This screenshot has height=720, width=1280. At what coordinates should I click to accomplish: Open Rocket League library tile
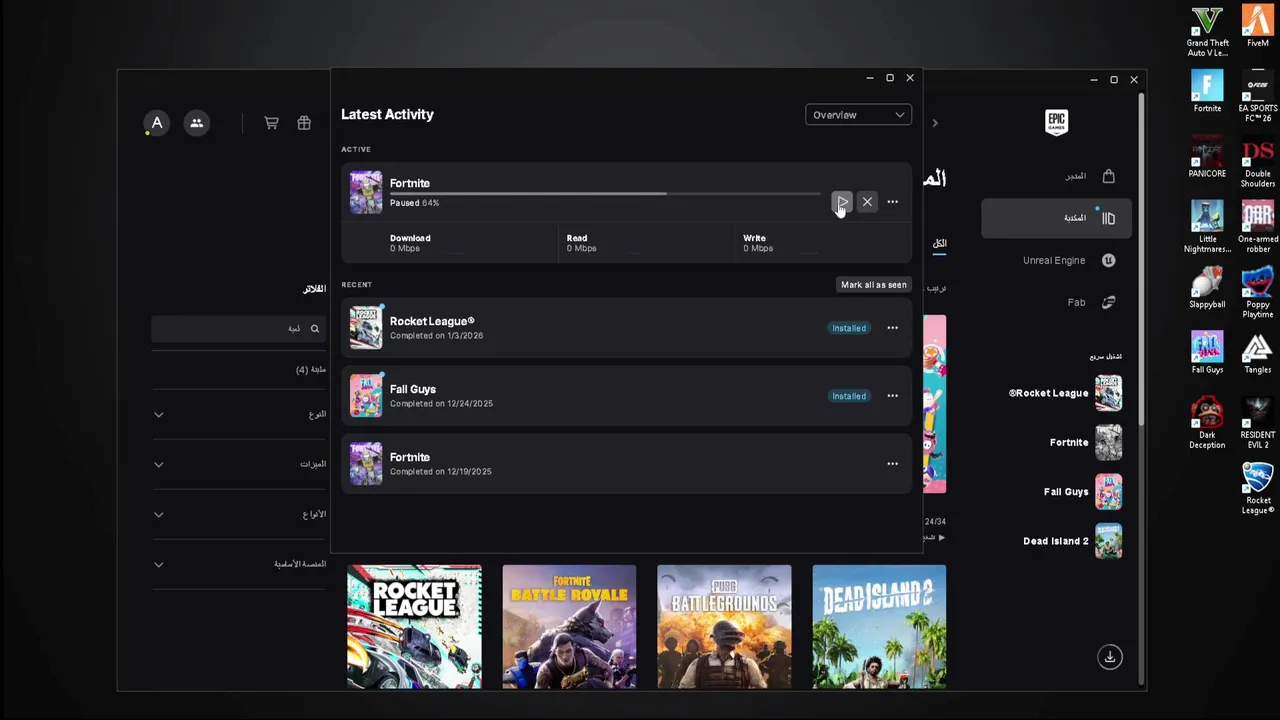click(414, 627)
